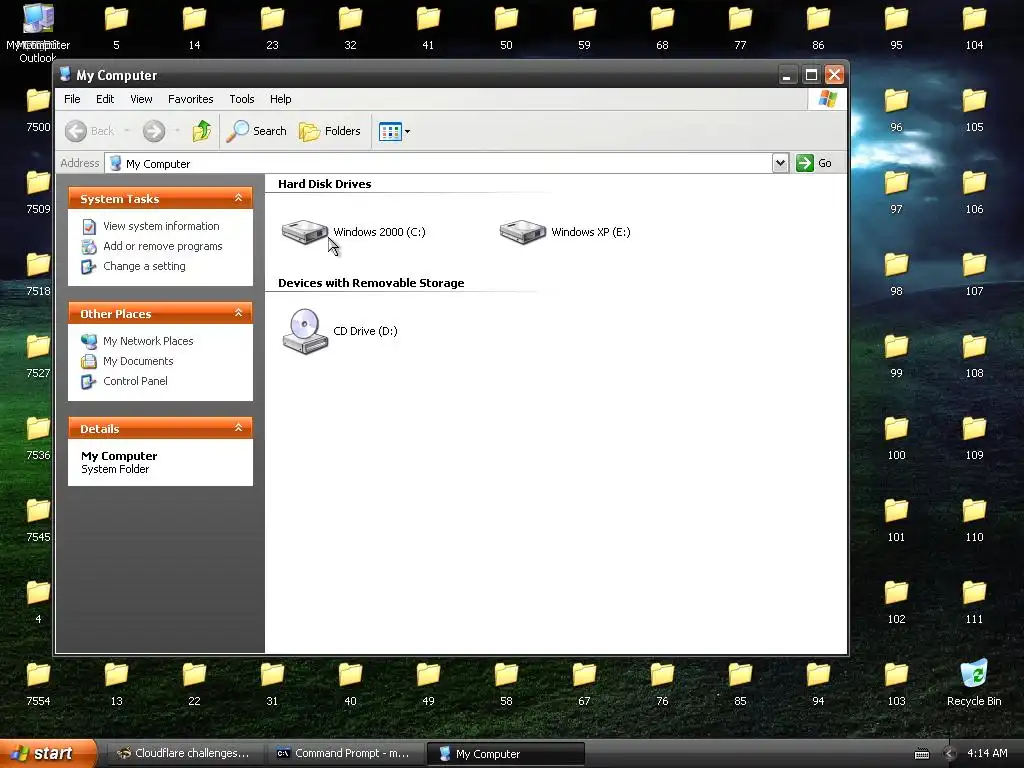Screen dimensions: 1024x768
Task: Click the Back history dropdown arrow
Action: pyautogui.click(x=127, y=131)
